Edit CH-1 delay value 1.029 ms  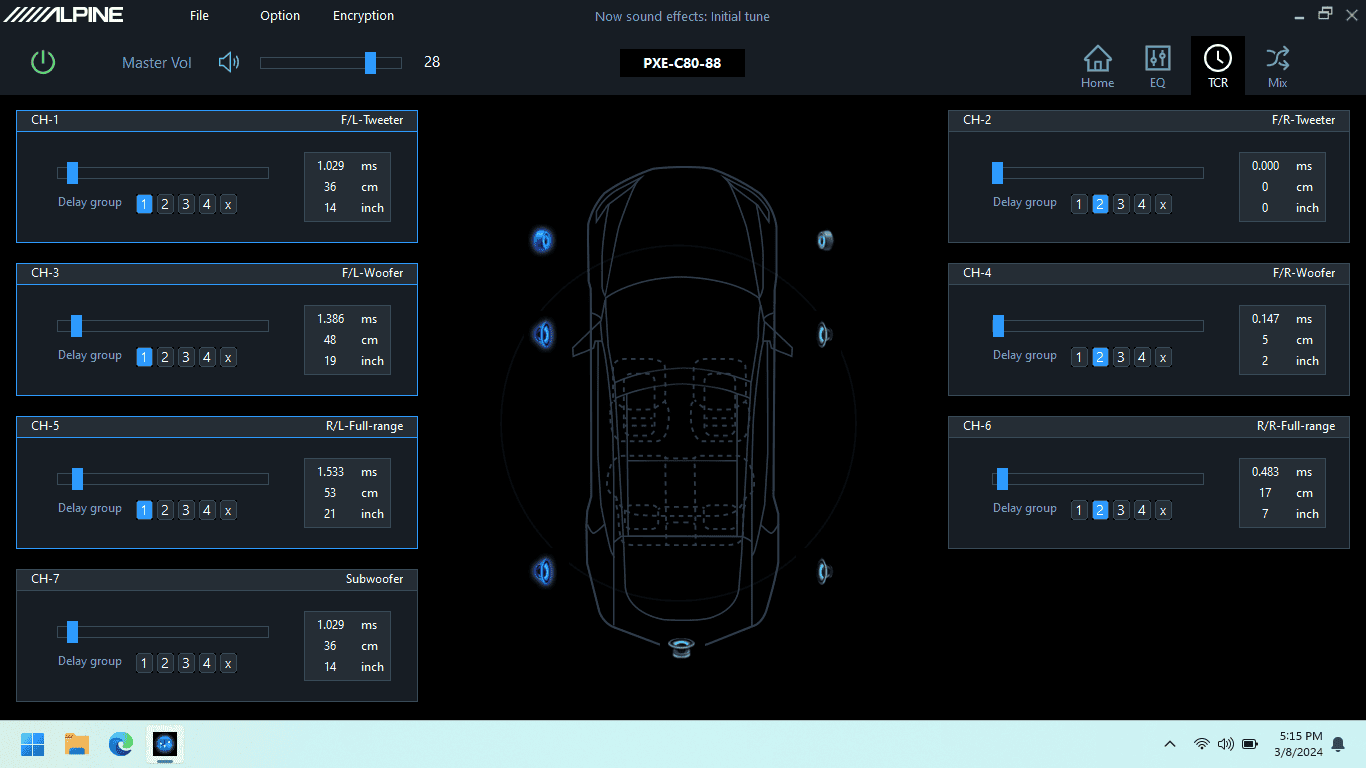coord(331,166)
